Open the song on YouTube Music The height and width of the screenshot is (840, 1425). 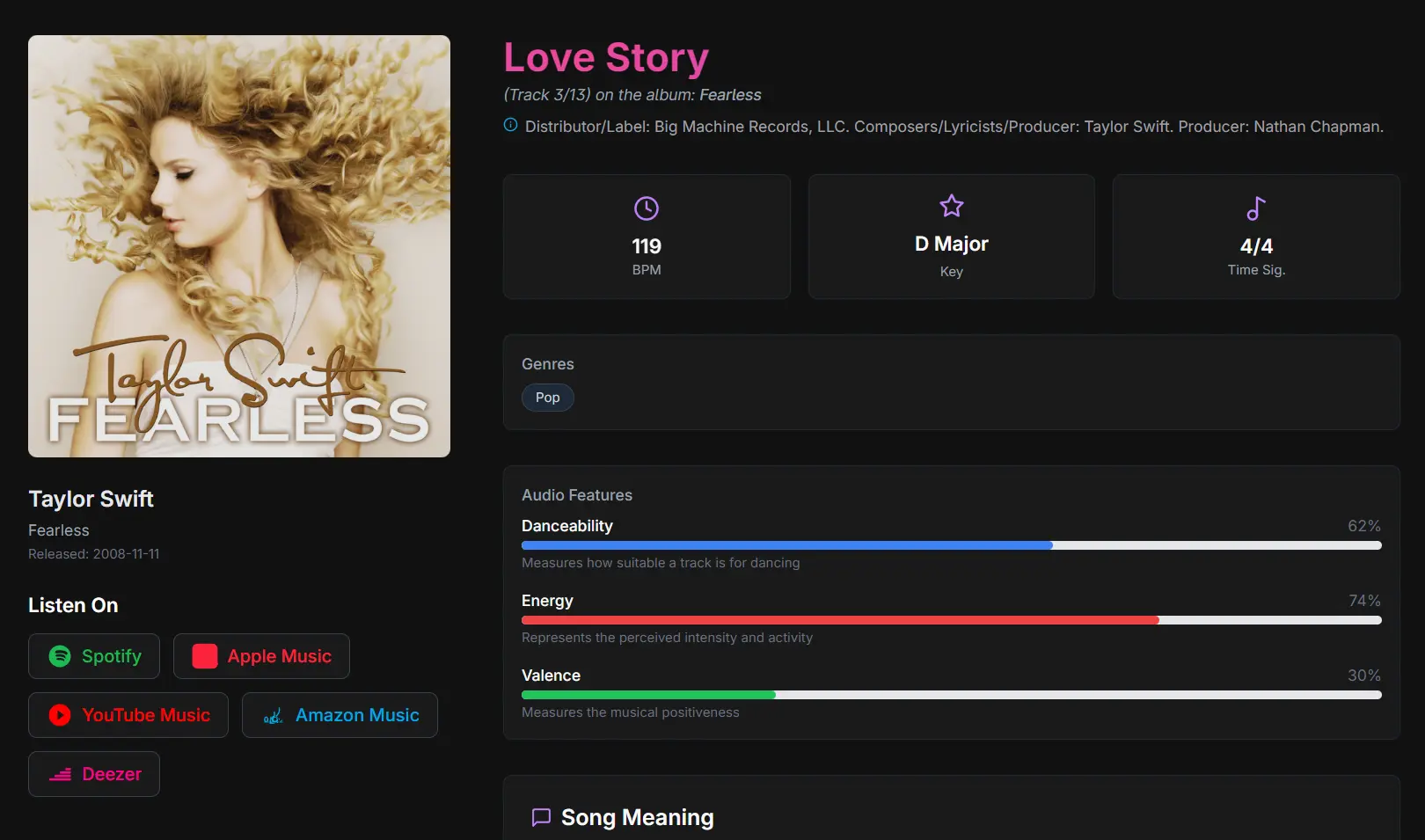(128, 714)
